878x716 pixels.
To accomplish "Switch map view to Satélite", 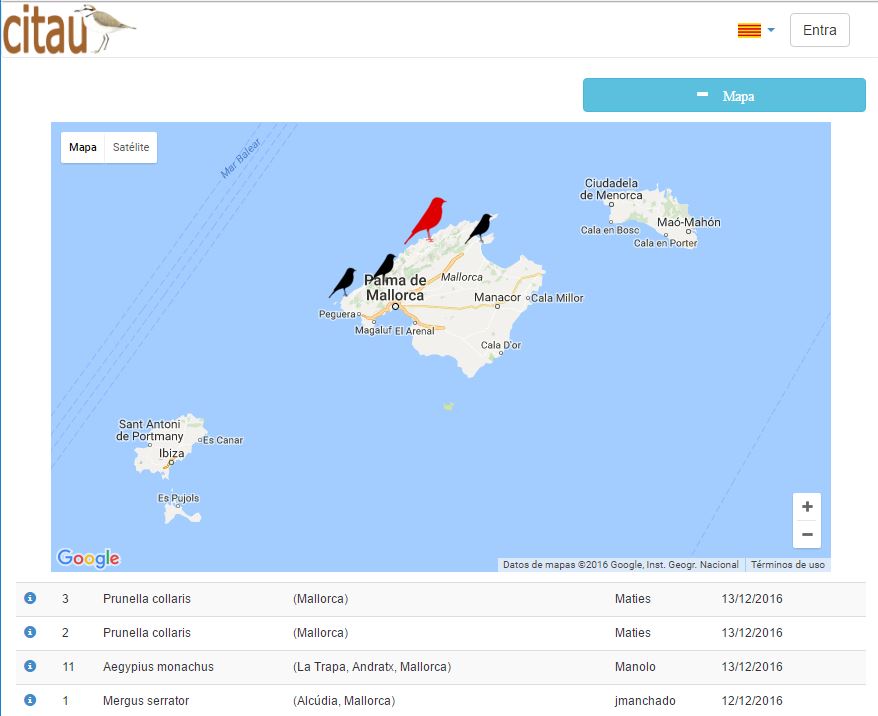I will click(x=131, y=147).
